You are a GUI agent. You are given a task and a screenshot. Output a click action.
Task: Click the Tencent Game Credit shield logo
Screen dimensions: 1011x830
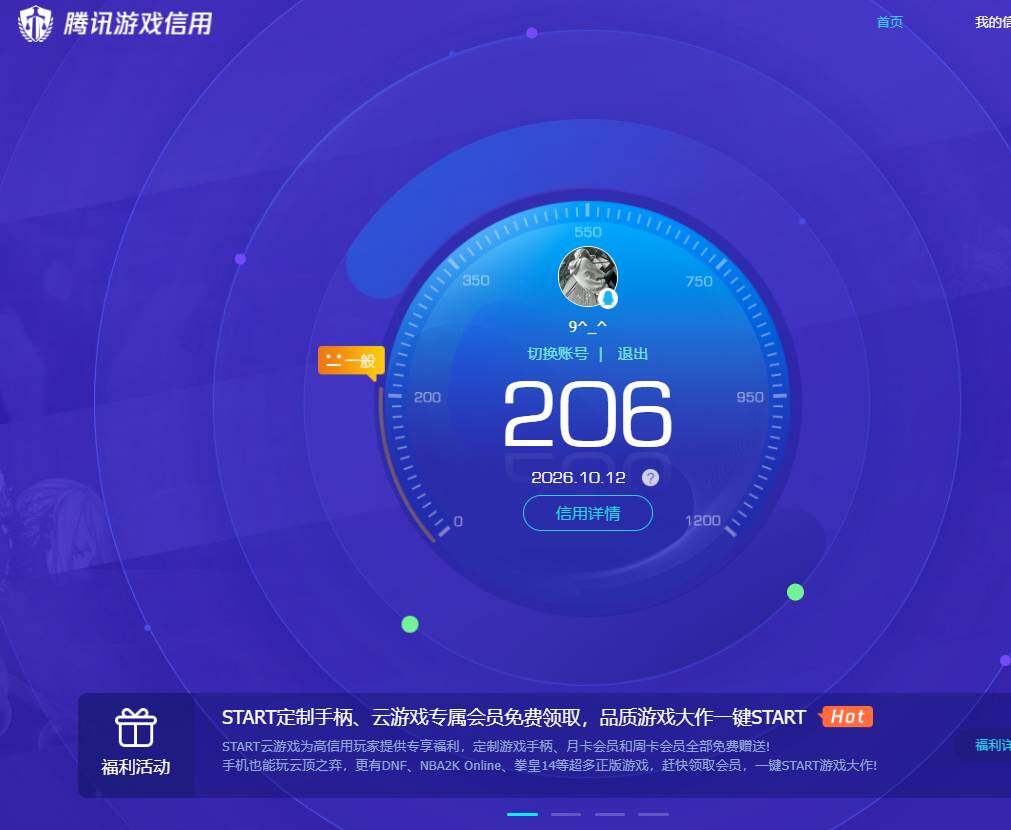coord(35,23)
